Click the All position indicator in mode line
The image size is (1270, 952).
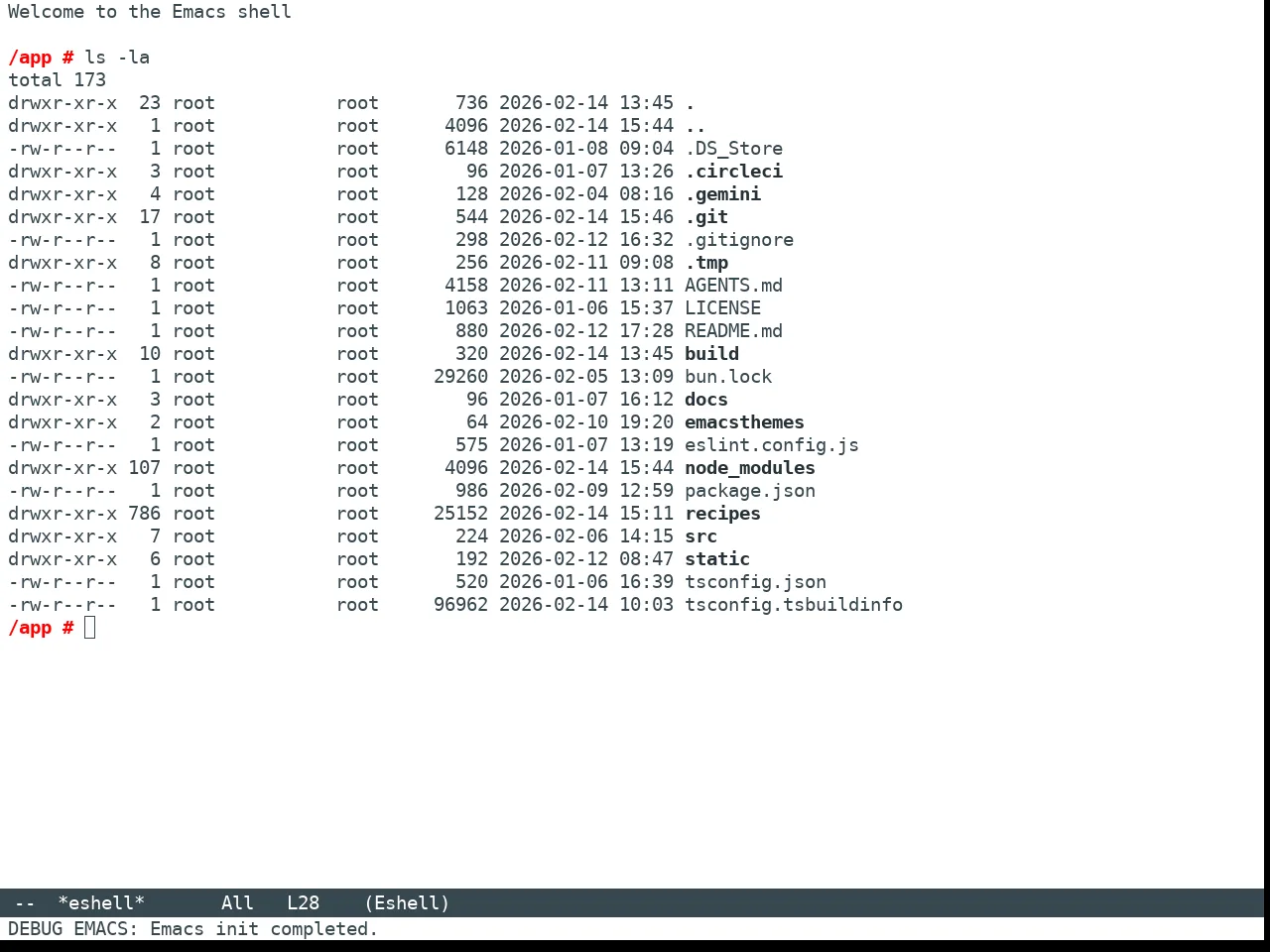pos(237,903)
